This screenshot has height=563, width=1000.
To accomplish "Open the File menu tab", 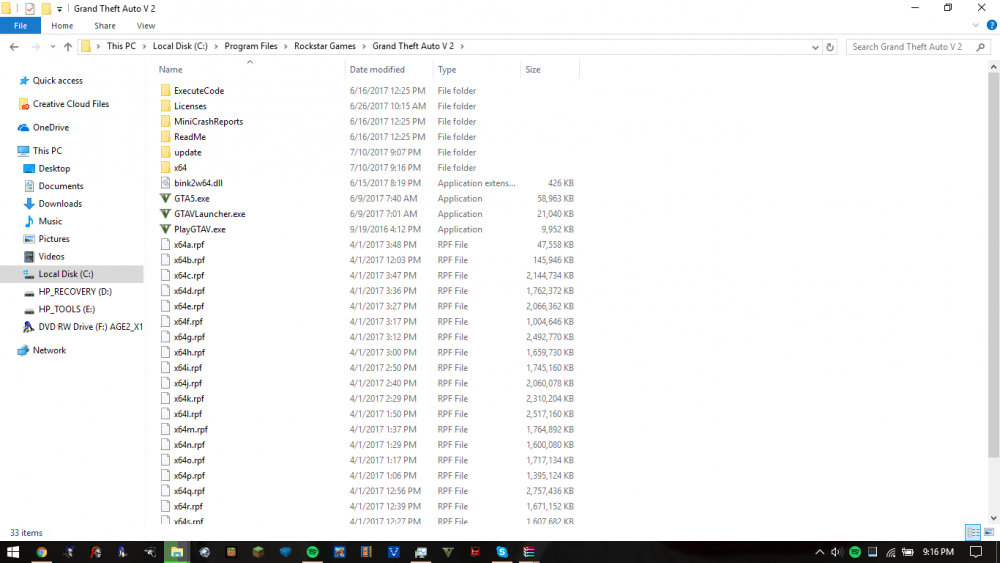I will point(20,26).
